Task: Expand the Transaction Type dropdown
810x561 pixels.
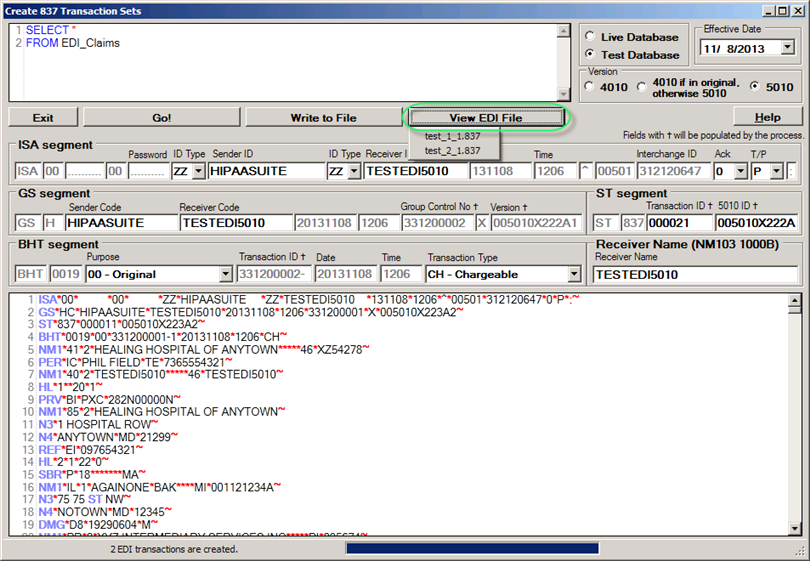Action: tap(573, 274)
